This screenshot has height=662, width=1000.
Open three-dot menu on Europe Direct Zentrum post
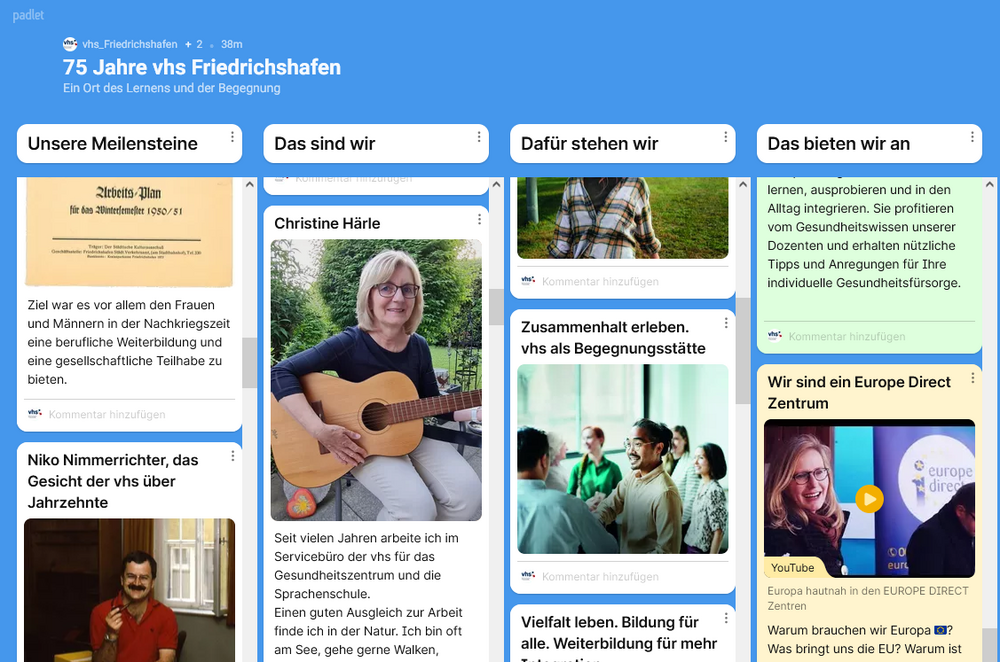(x=973, y=378)
